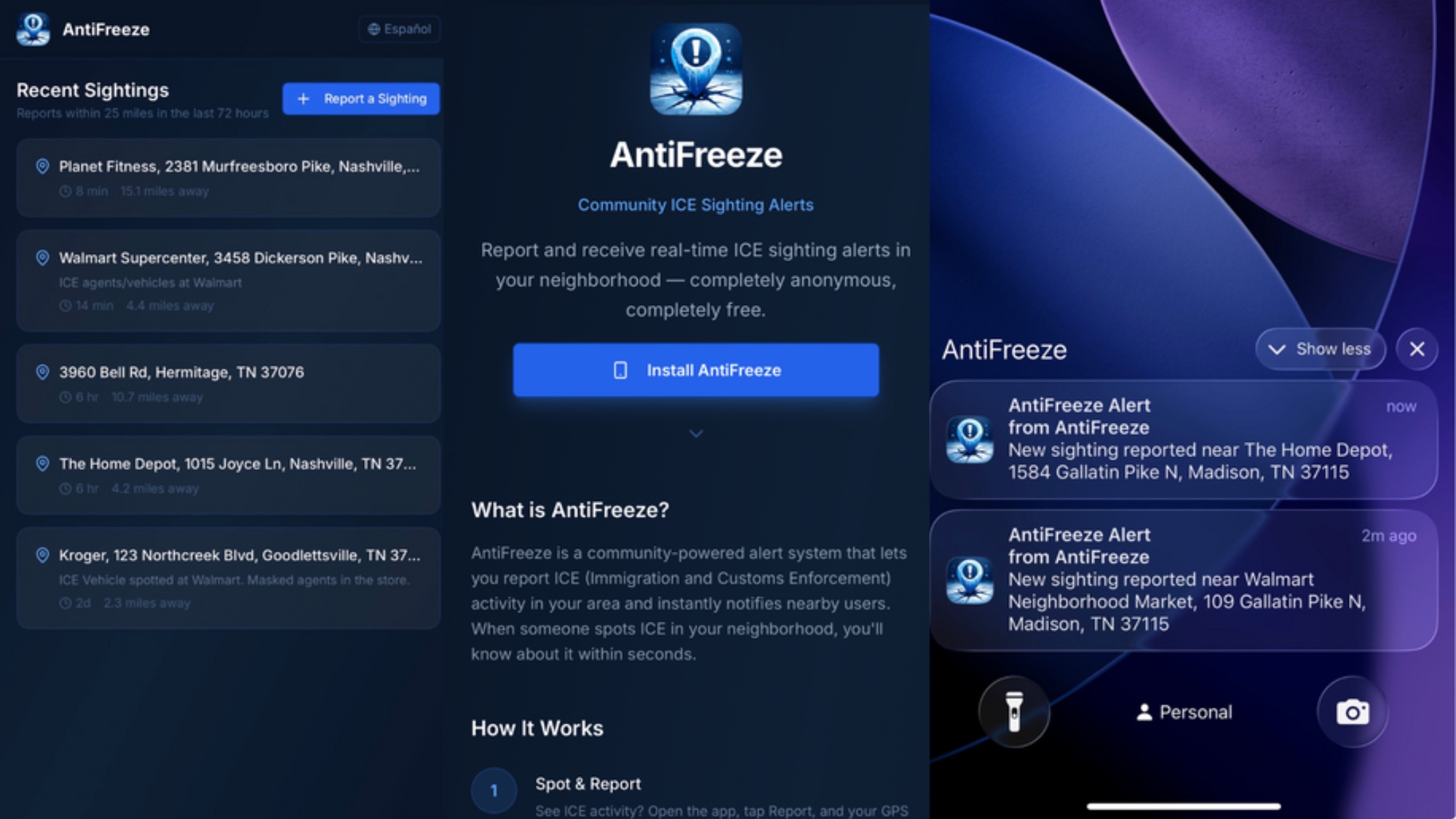Click the step 1 circle in How It Works

point(494,791)
